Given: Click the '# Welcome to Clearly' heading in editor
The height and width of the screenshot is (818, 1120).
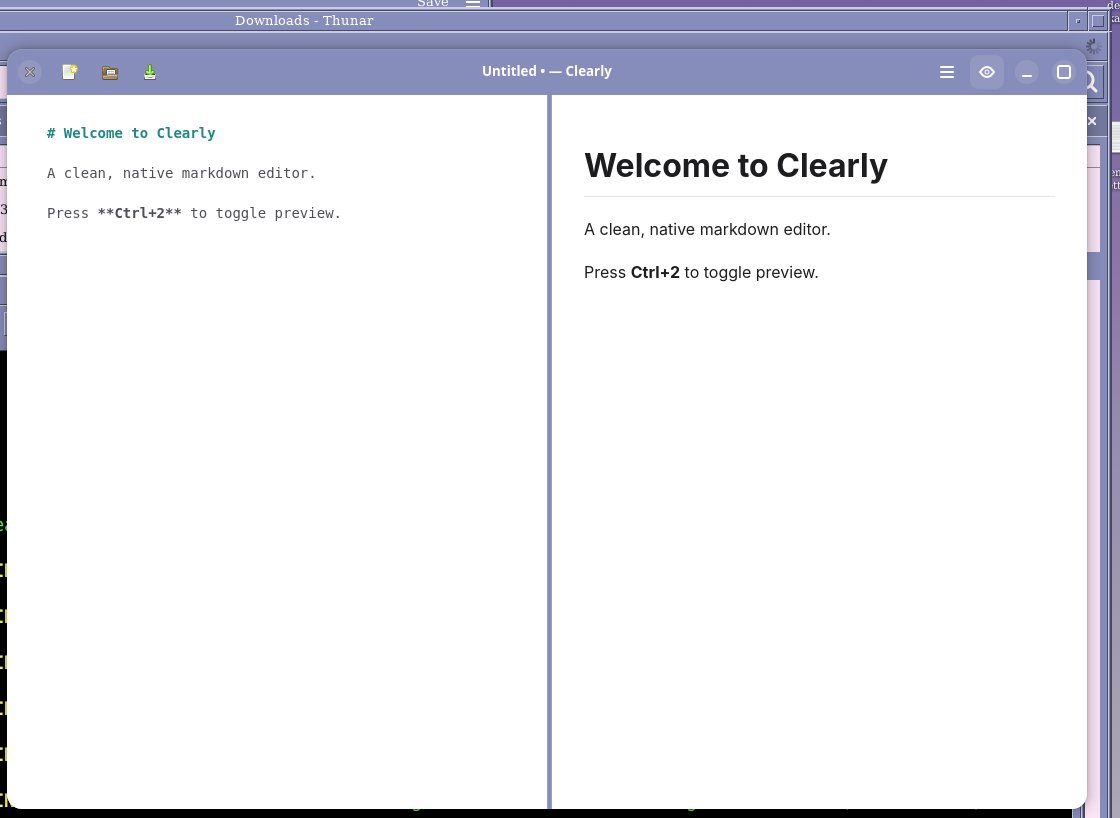Looking at the screenshot, I should coord(131,133).
